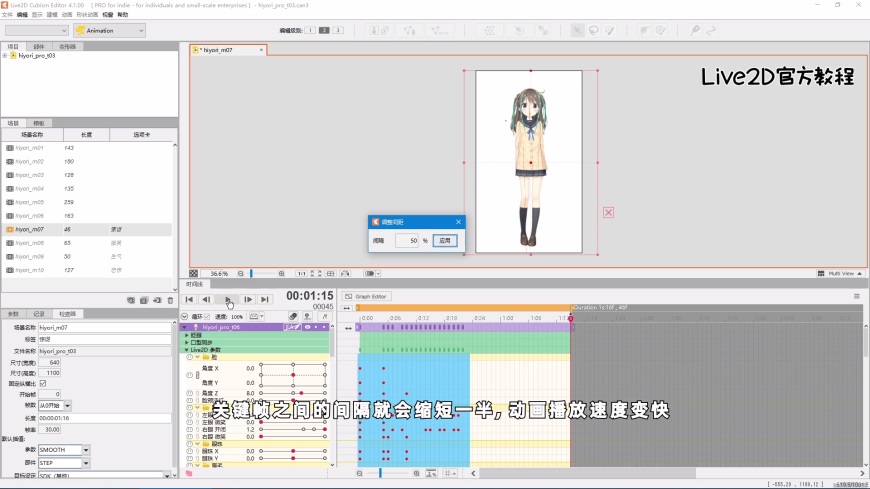Viewport: 870px width, 489px height.
Task: Expand the 口型同步 lip sync track
Action: pos(187,342)
